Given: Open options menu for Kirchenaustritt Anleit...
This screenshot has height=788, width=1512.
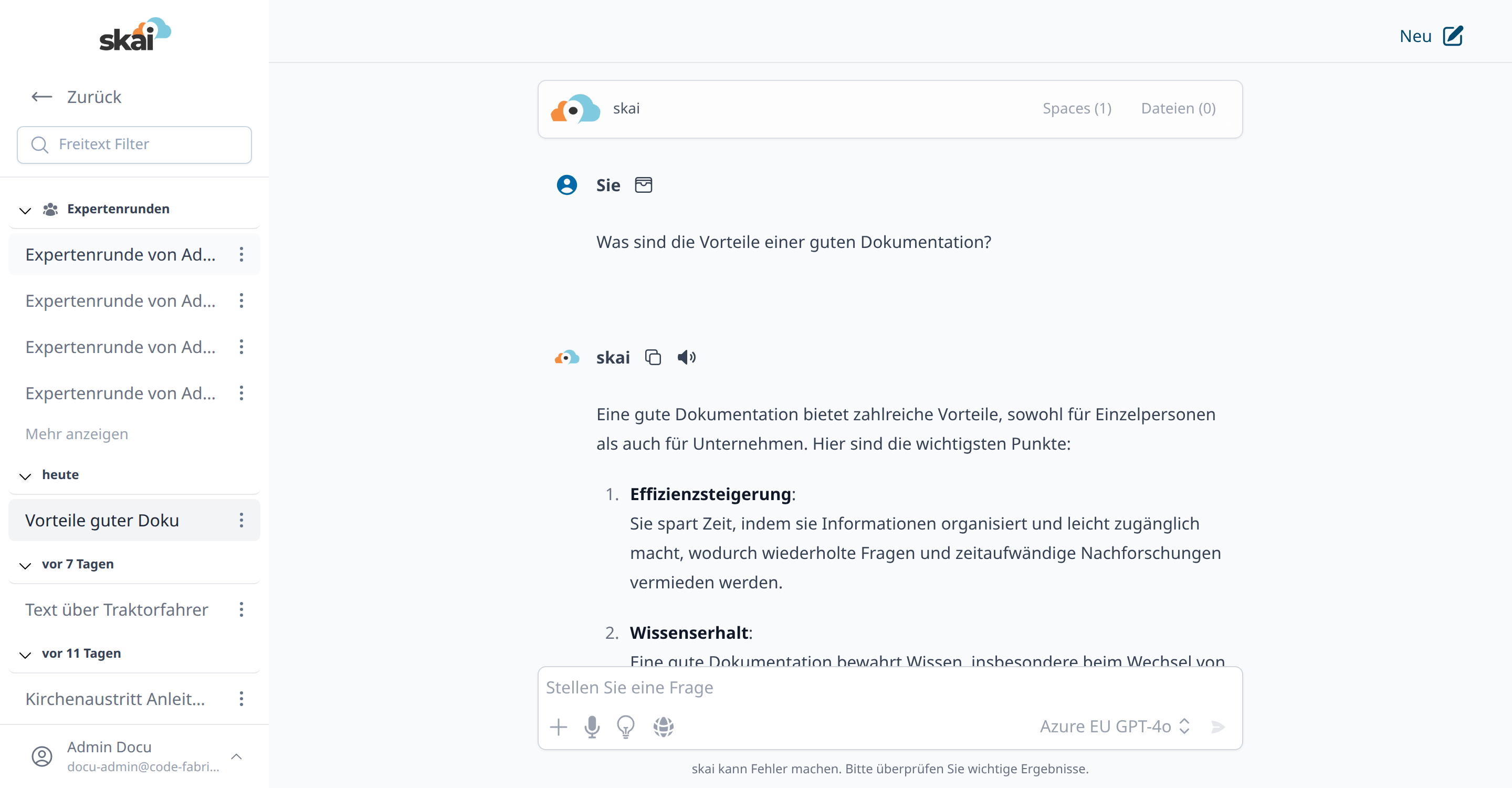Looking at the screenshot, I should [x=241, y=699].
